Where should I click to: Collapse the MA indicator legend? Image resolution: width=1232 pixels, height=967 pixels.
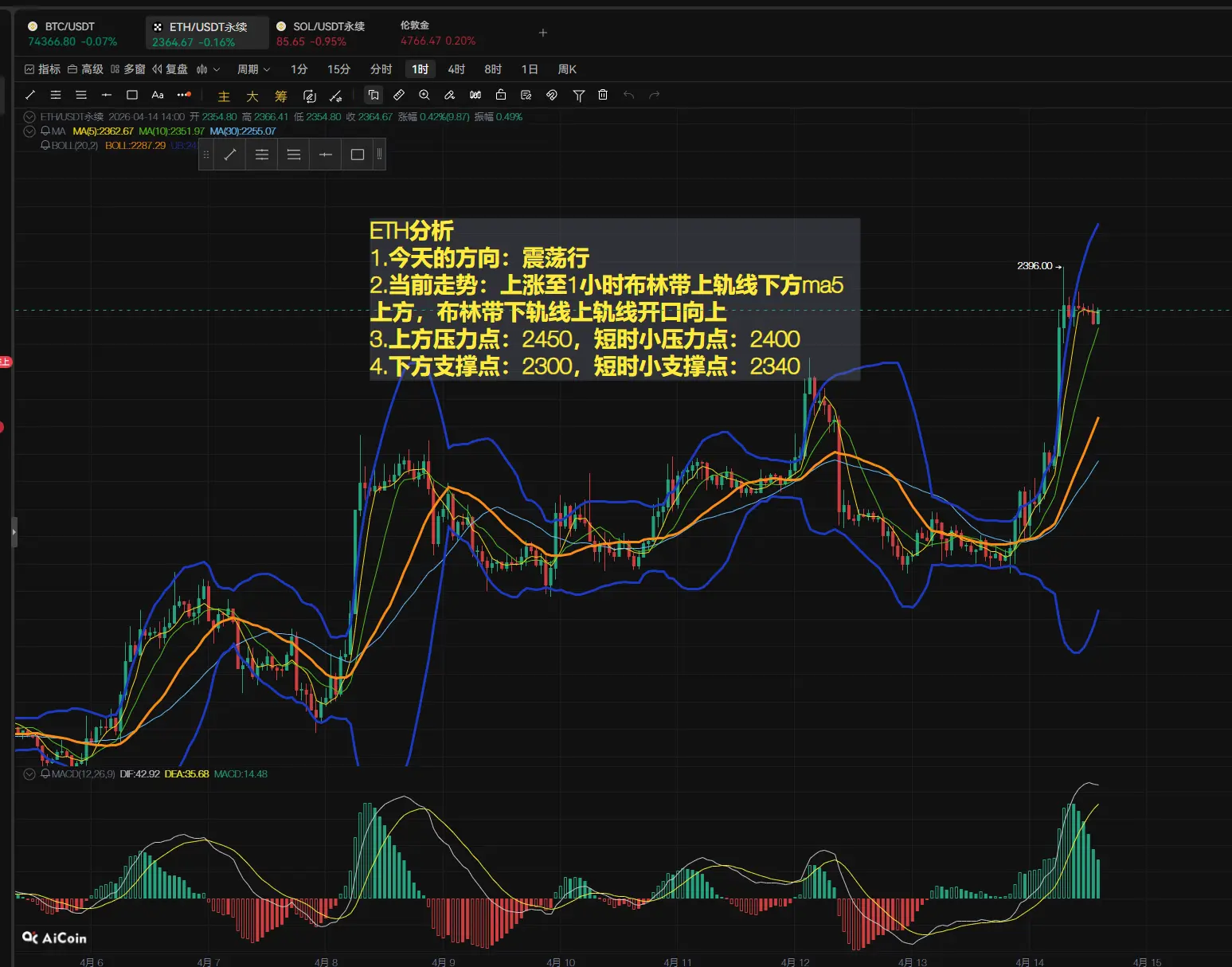click(29, 131)
